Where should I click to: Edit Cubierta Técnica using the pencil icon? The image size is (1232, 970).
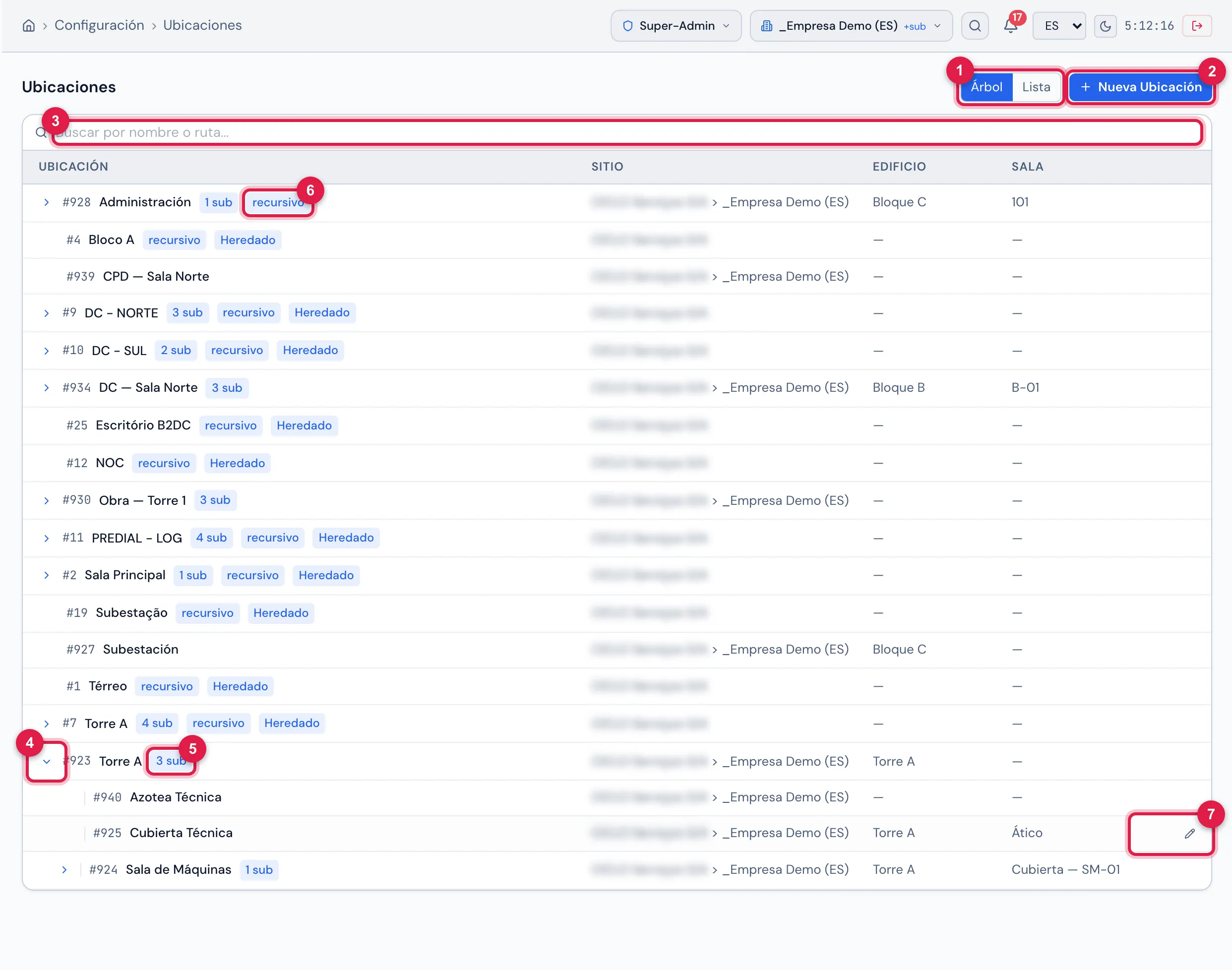1189,833
